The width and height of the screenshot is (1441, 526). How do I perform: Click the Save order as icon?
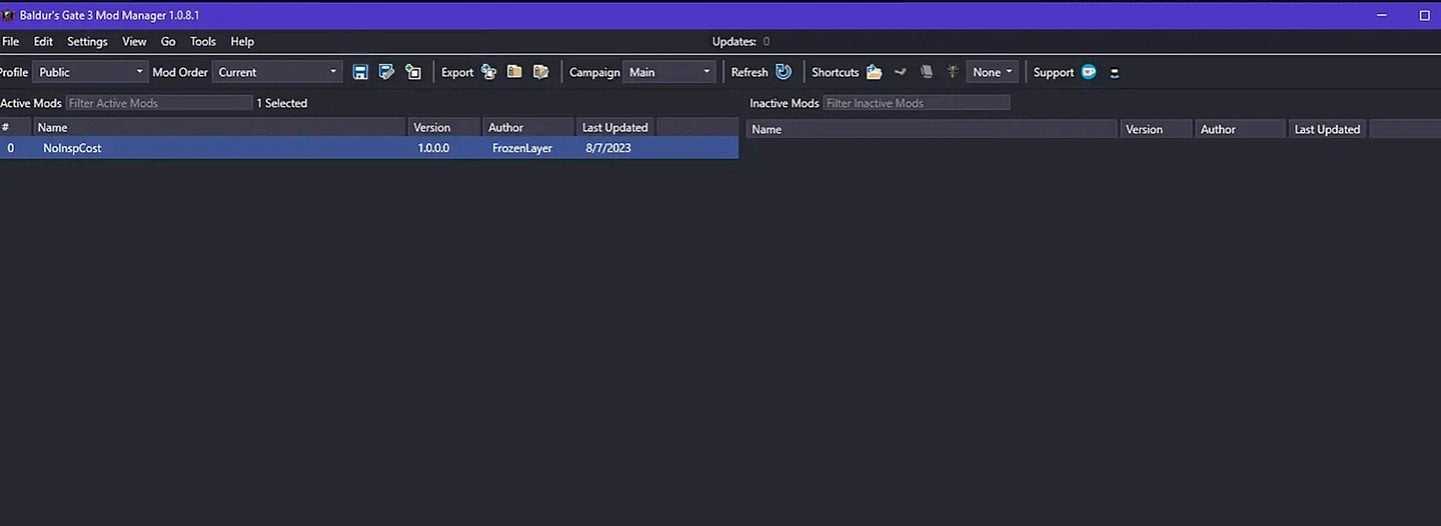(x=387, y=72)
